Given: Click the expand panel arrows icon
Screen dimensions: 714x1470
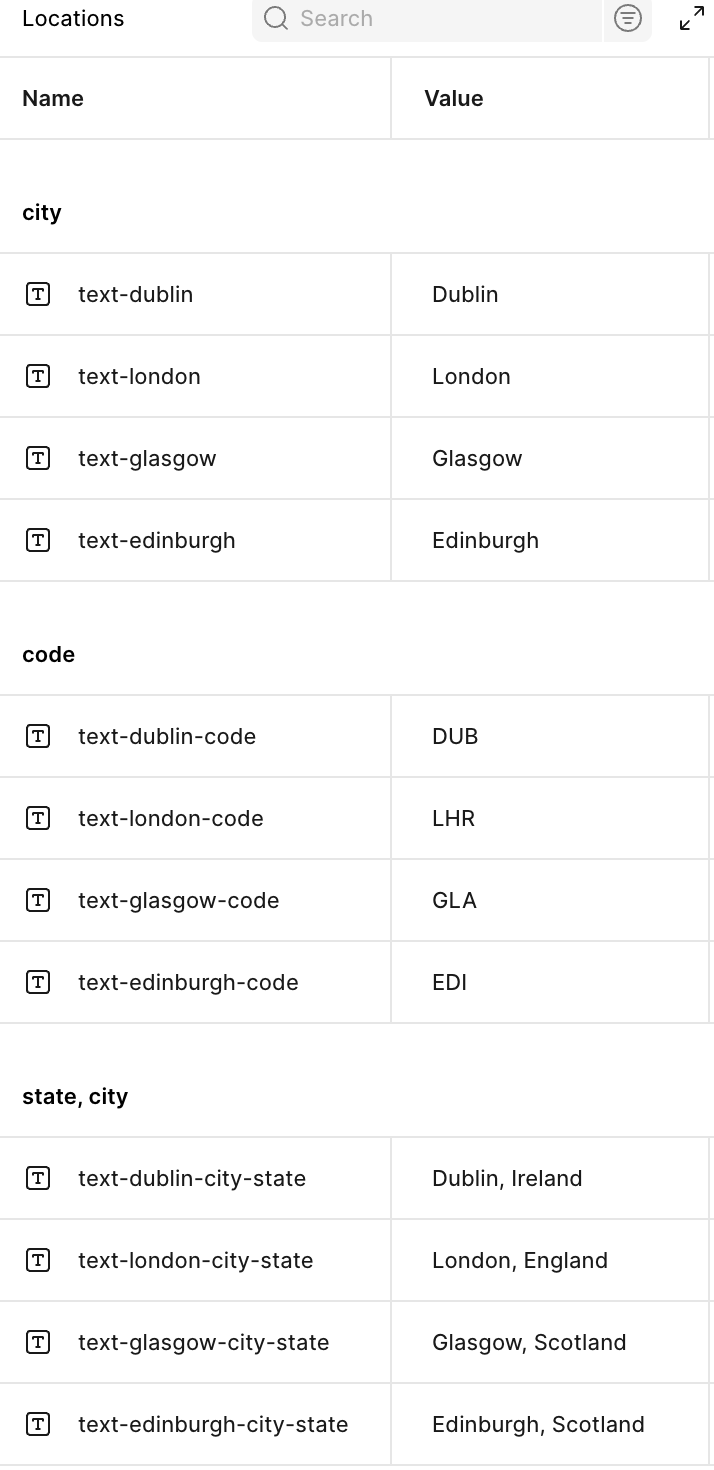Looking at the screenshot, I should click(692, 19).
